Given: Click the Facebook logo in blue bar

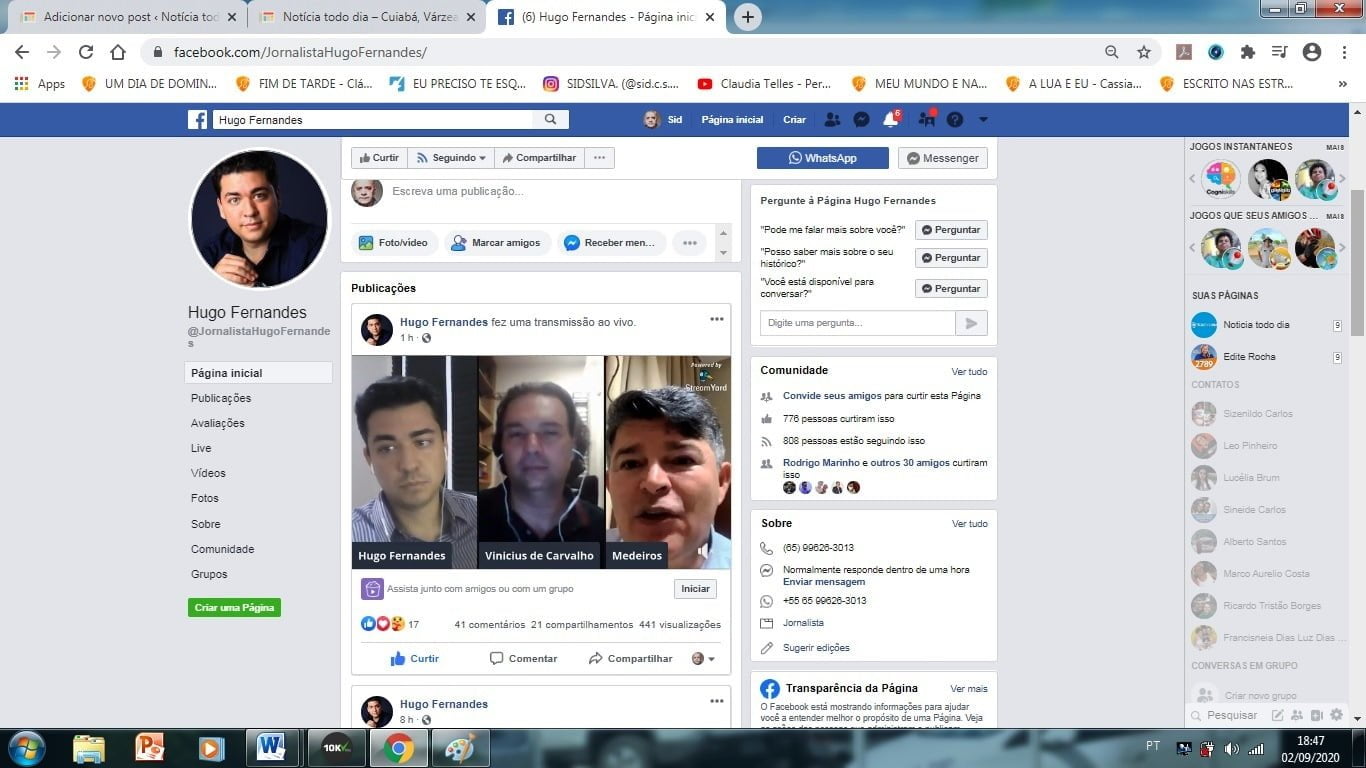Looking at the screenshot, I should 198,120.
